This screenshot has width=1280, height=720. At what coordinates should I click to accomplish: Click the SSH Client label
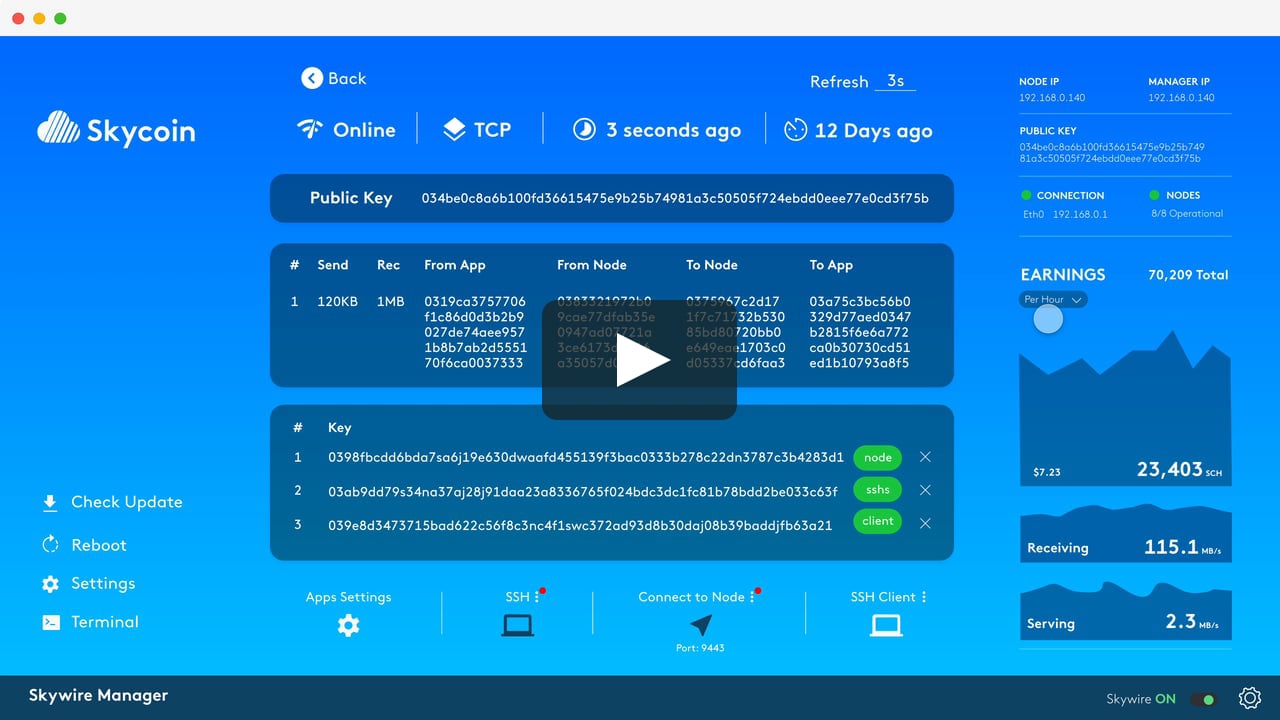tap(883, 597)
